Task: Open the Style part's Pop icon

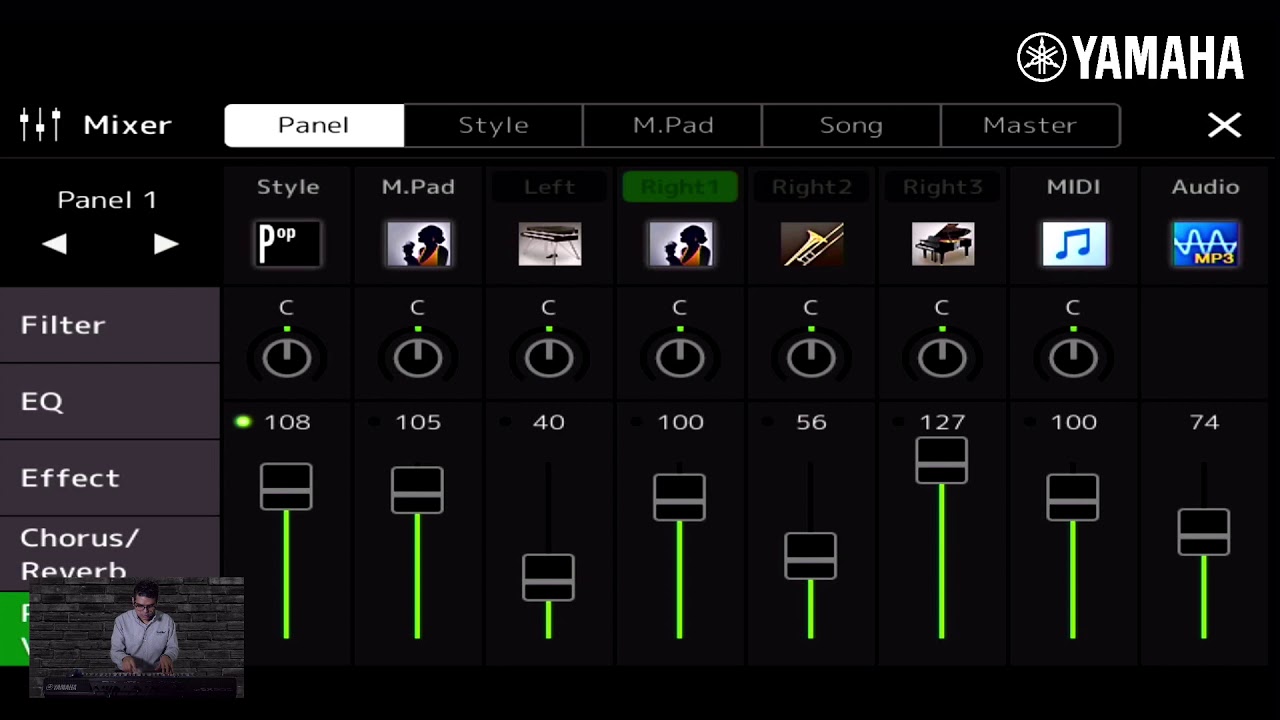Action: [x=287, y=244]
